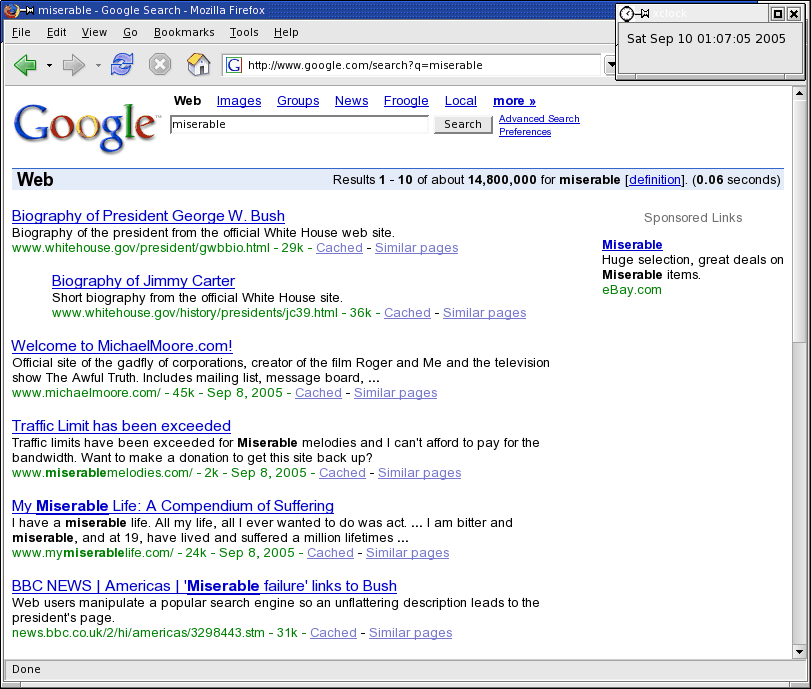811x689 pixels.
Task: Click the grey Forward arrow button
Action: [x=73, y=65]
